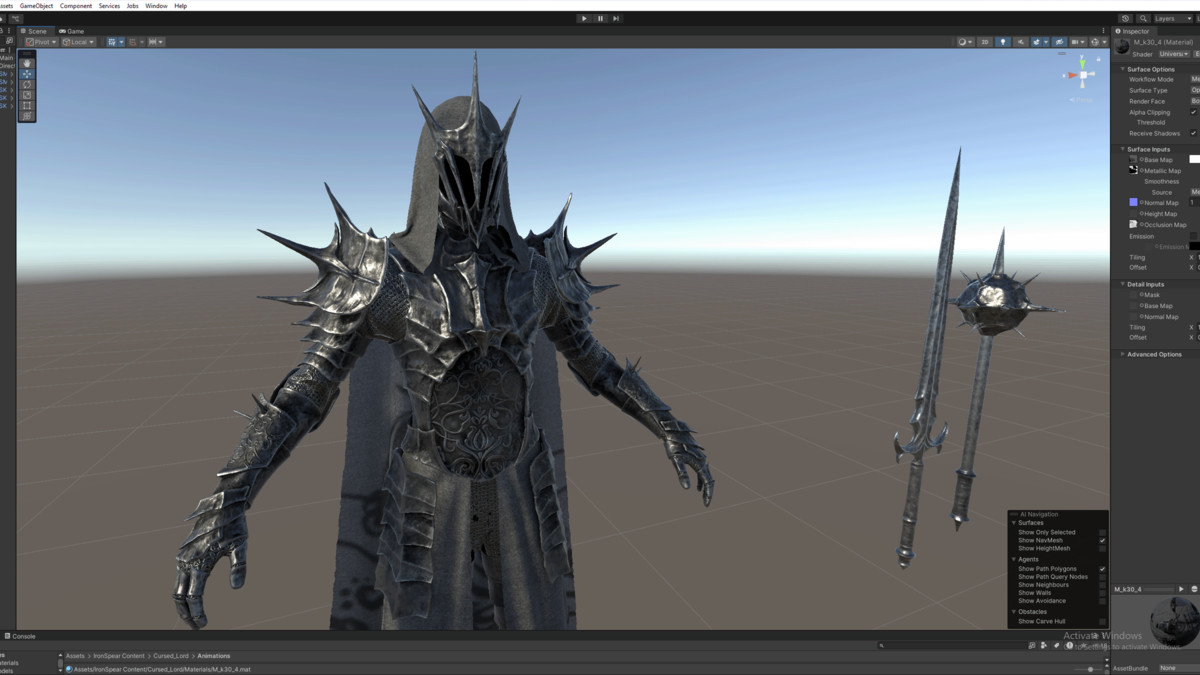Enable the Show Carve Hull checkbox
The width and height of the screenshot is (1200, 675).
[1103, 621]
